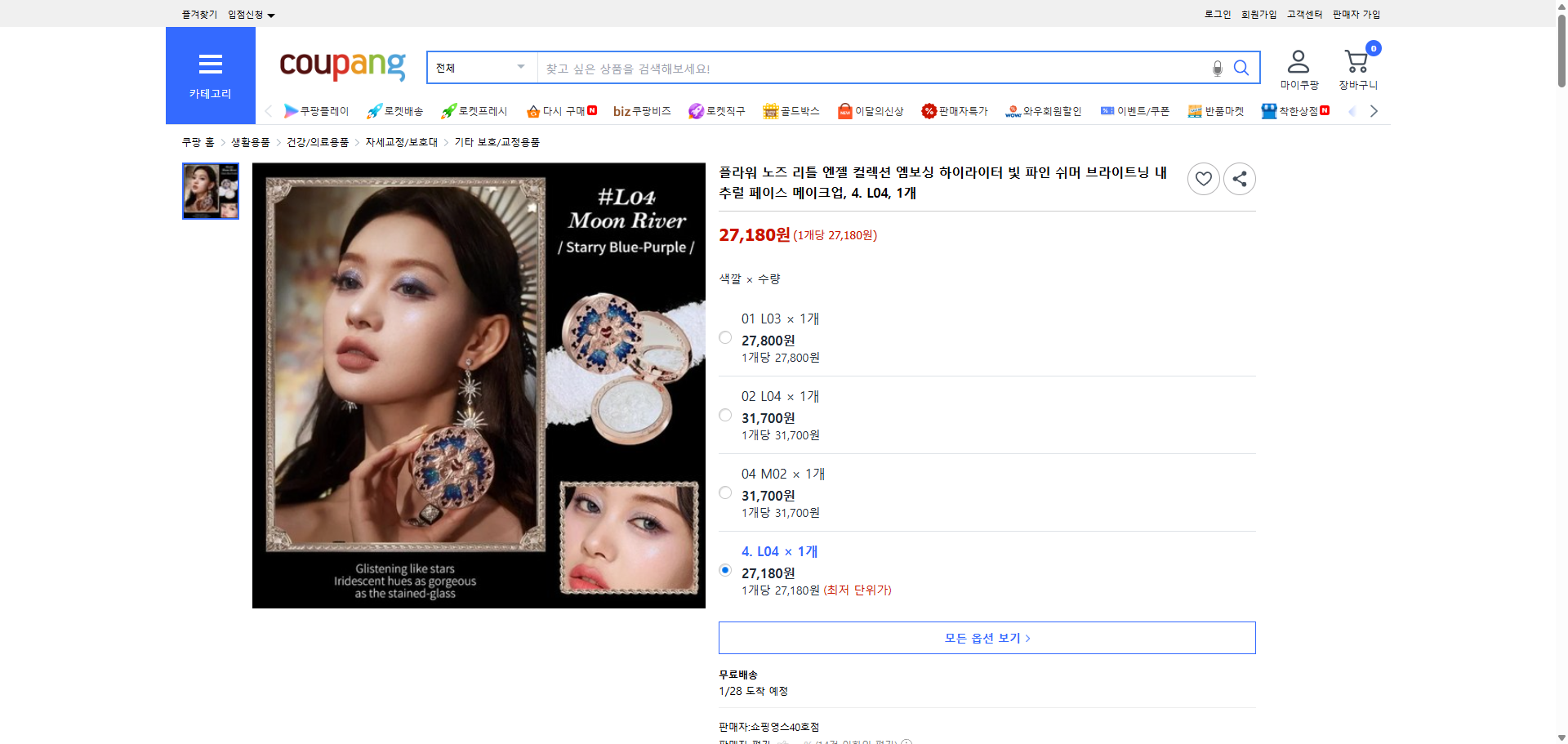1568x744 pixels.
Task: Select the 04 M02 product option
Action: (724, 492)
